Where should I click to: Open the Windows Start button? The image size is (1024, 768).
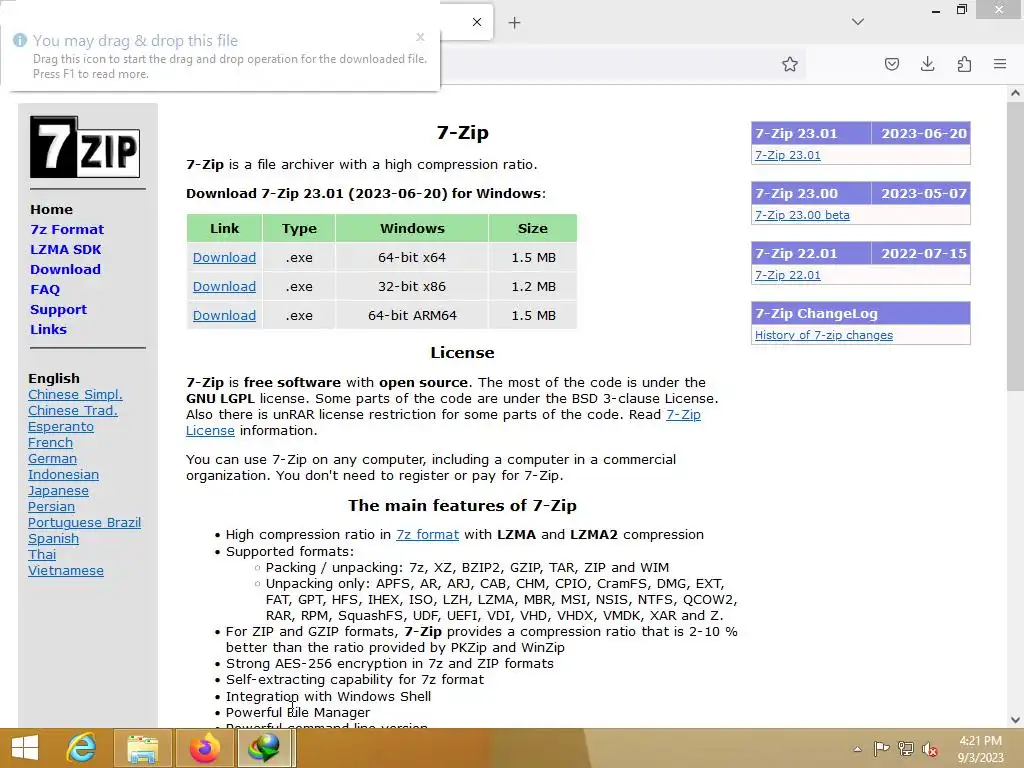(x=25, y=748)
